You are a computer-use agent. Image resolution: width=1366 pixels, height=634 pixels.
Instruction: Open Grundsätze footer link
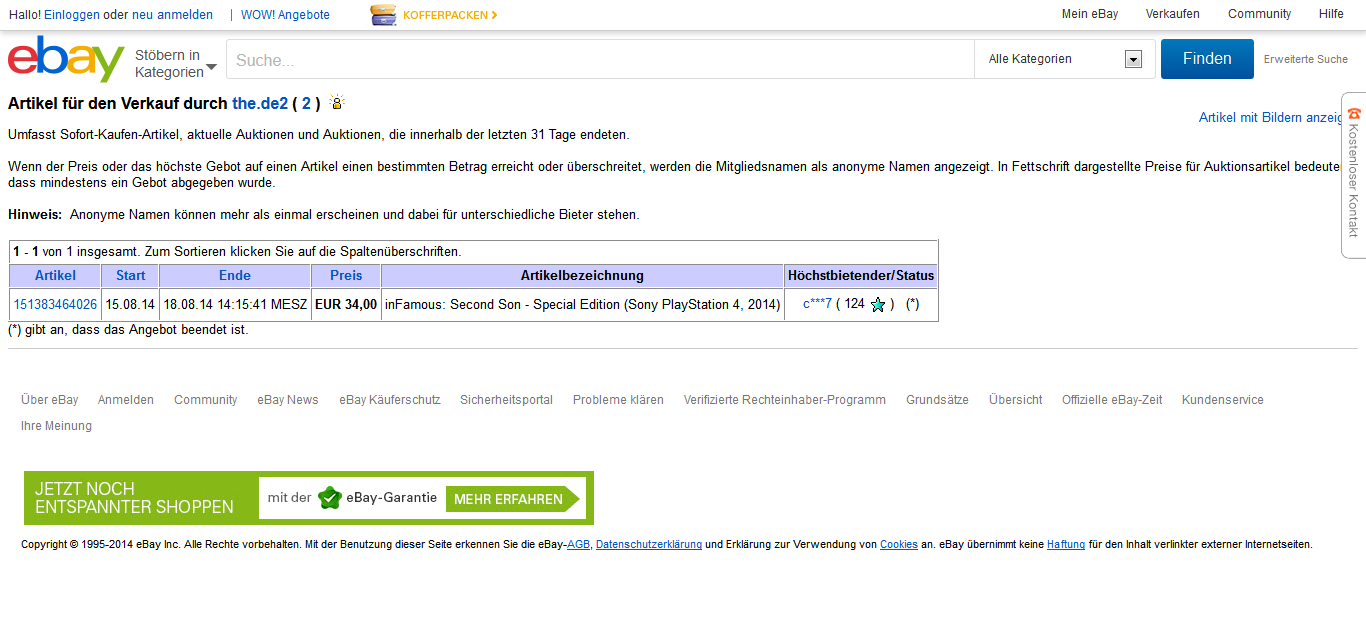tap(937, 400)
